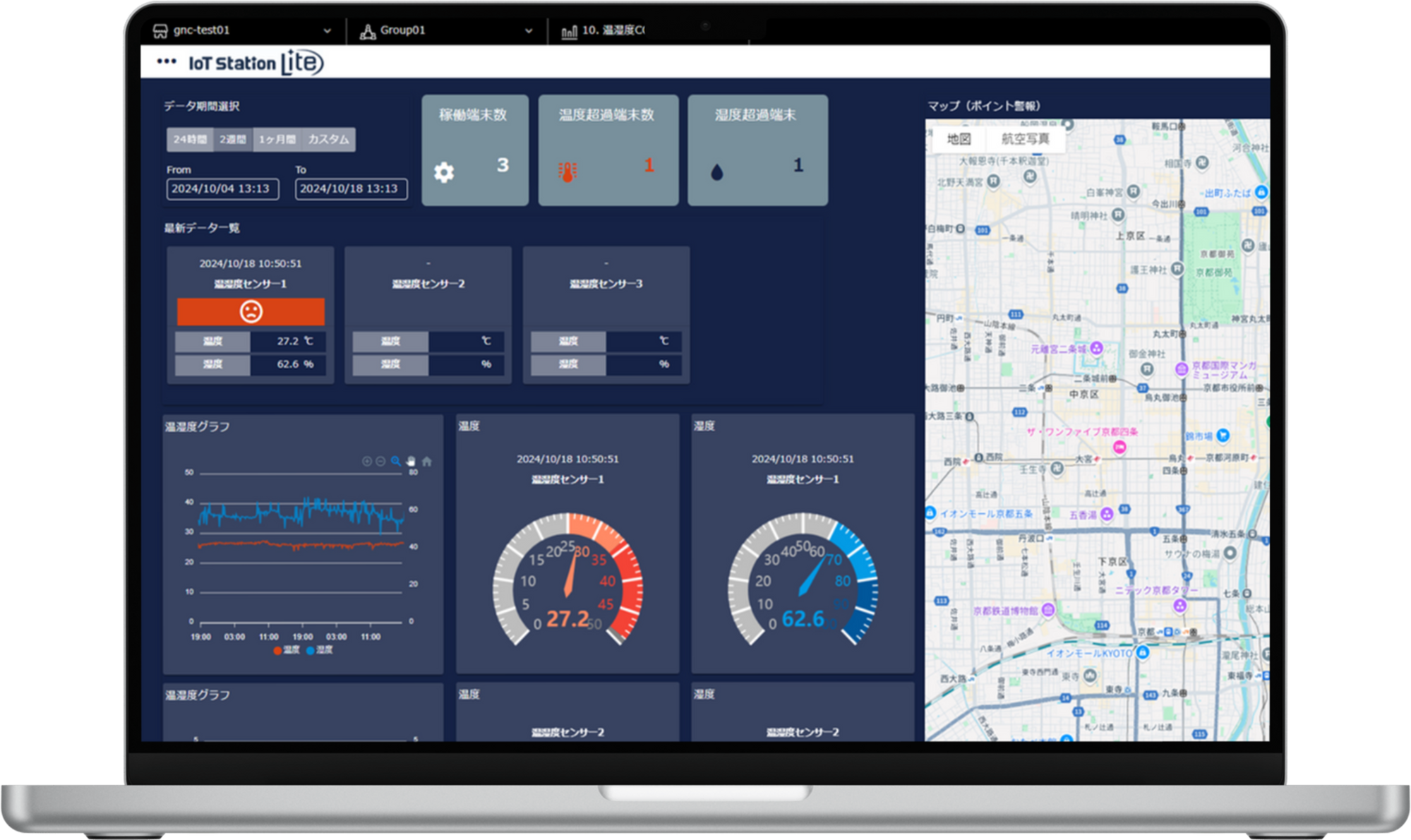This screenshot has height=840, width=1411.
Task: Open the three-dot menu beside IoT Station logo
Action: (x=167, y=61)
